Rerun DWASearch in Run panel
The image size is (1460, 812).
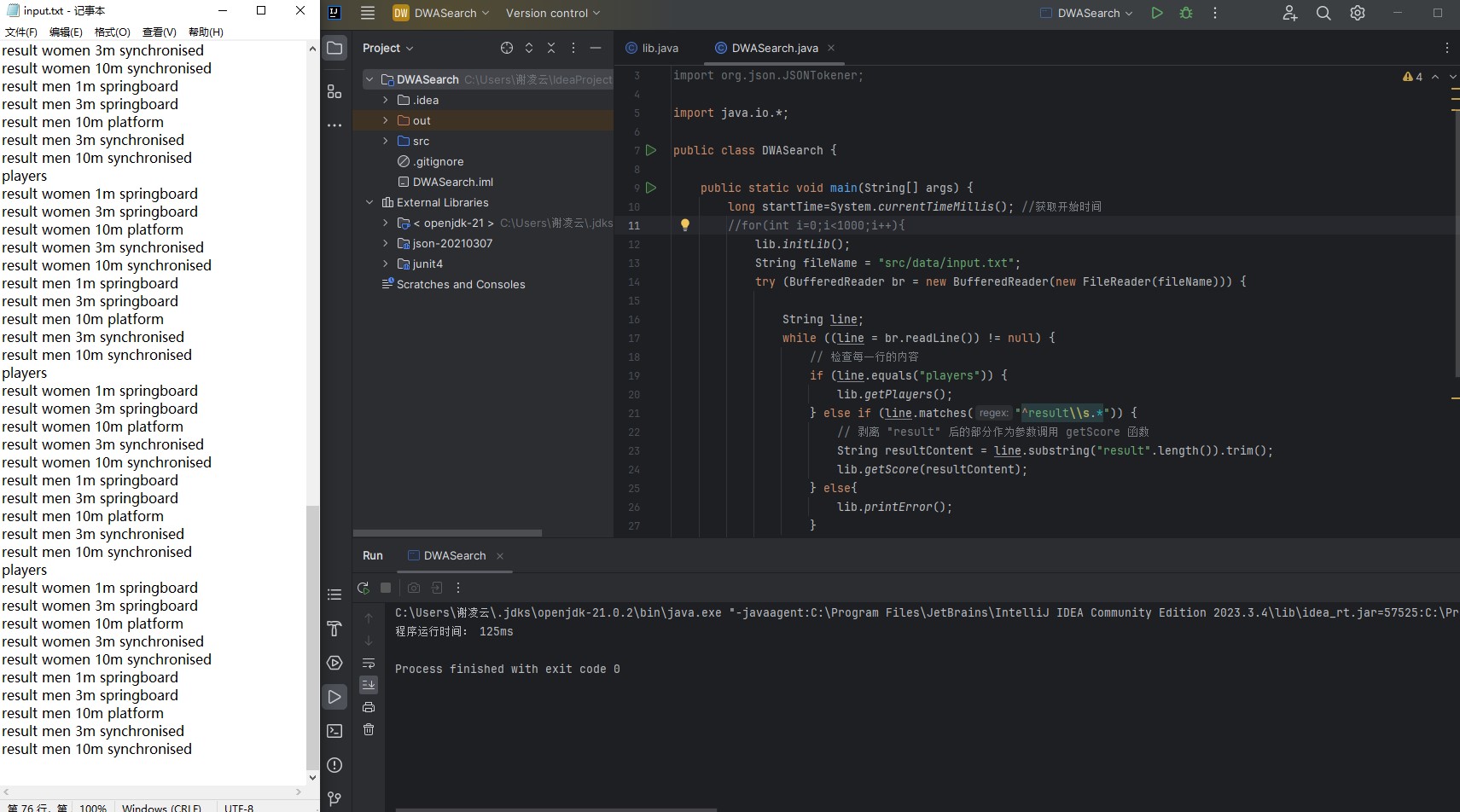pos(364,588)
